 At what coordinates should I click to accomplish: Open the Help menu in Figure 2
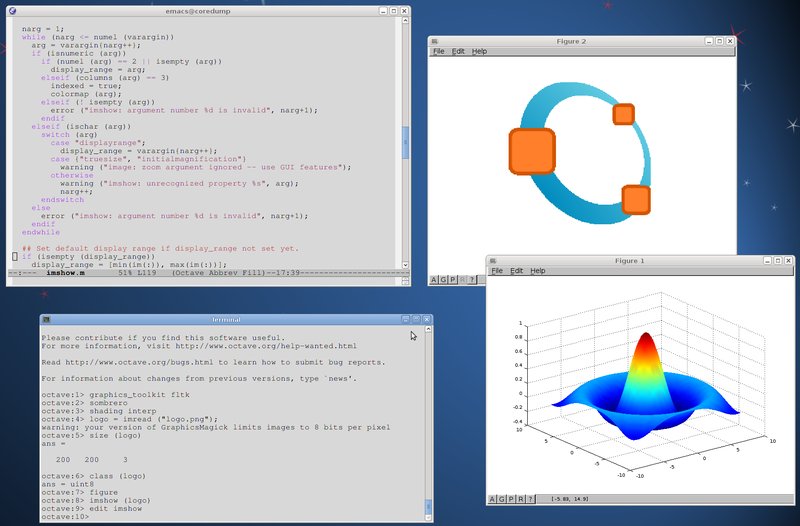[x=479, y=52]
